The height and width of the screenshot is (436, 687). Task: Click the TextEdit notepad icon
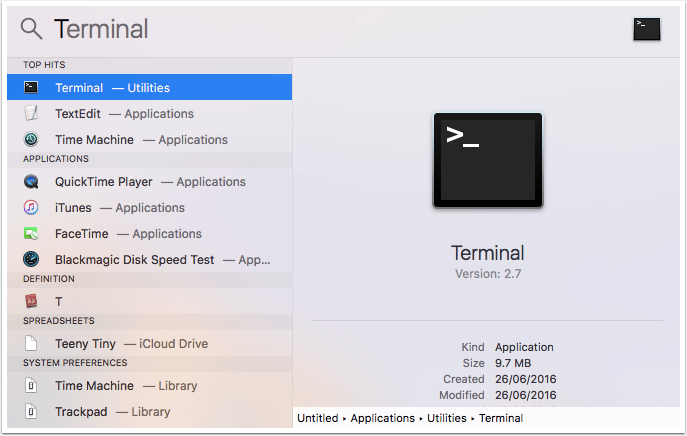(x=31, y=113)
